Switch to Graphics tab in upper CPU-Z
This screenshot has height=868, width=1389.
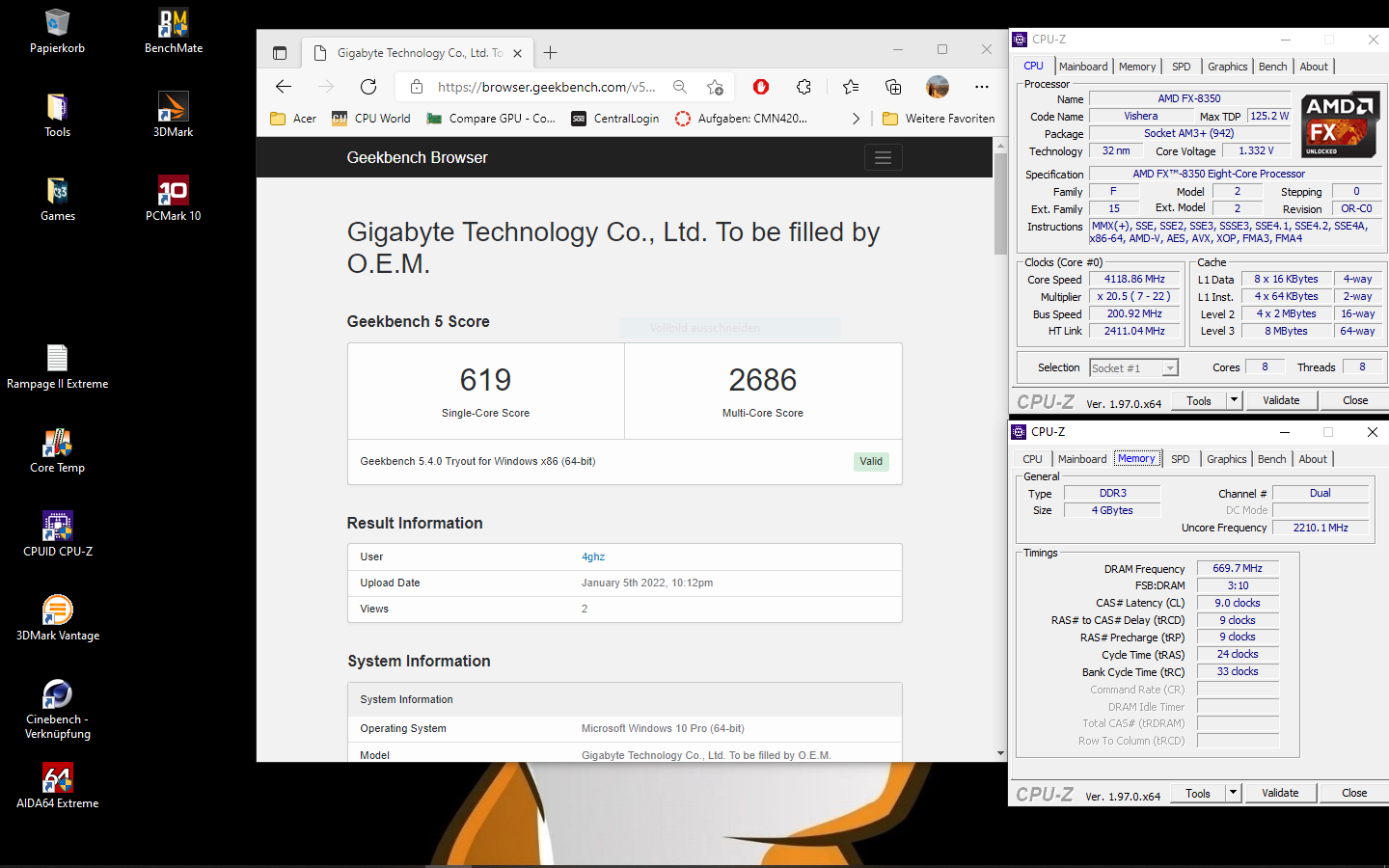point(1228,67)
